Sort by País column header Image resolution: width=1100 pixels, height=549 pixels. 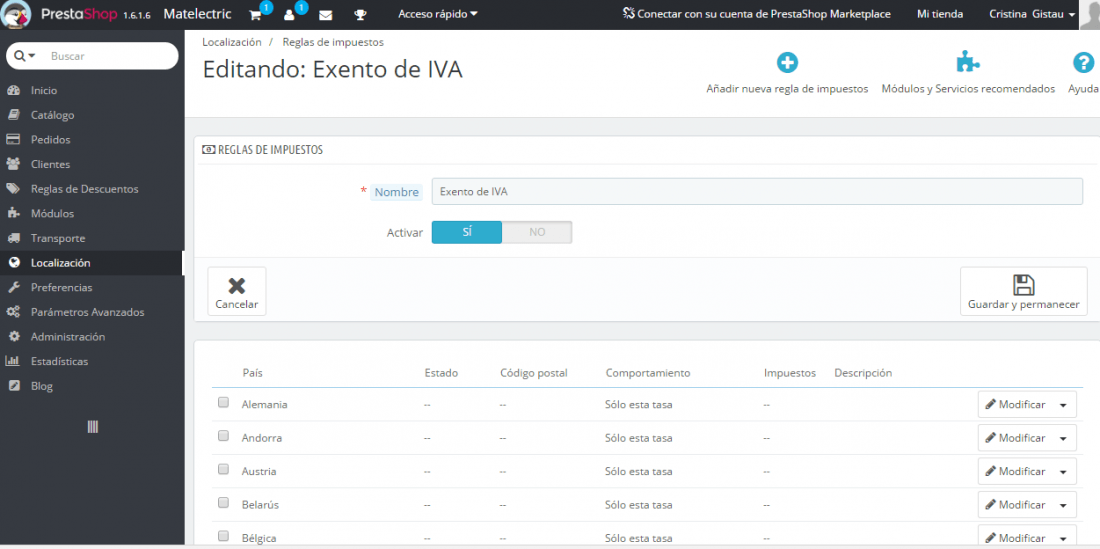pyautogui.click(x=253, y=373)
